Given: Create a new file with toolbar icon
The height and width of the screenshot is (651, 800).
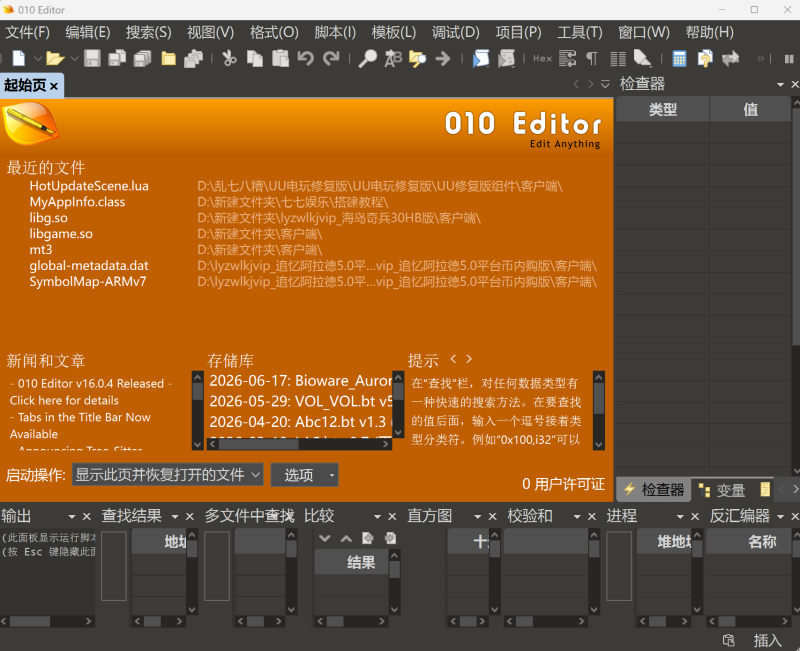Looking at the screenshot, I should 18,58.
